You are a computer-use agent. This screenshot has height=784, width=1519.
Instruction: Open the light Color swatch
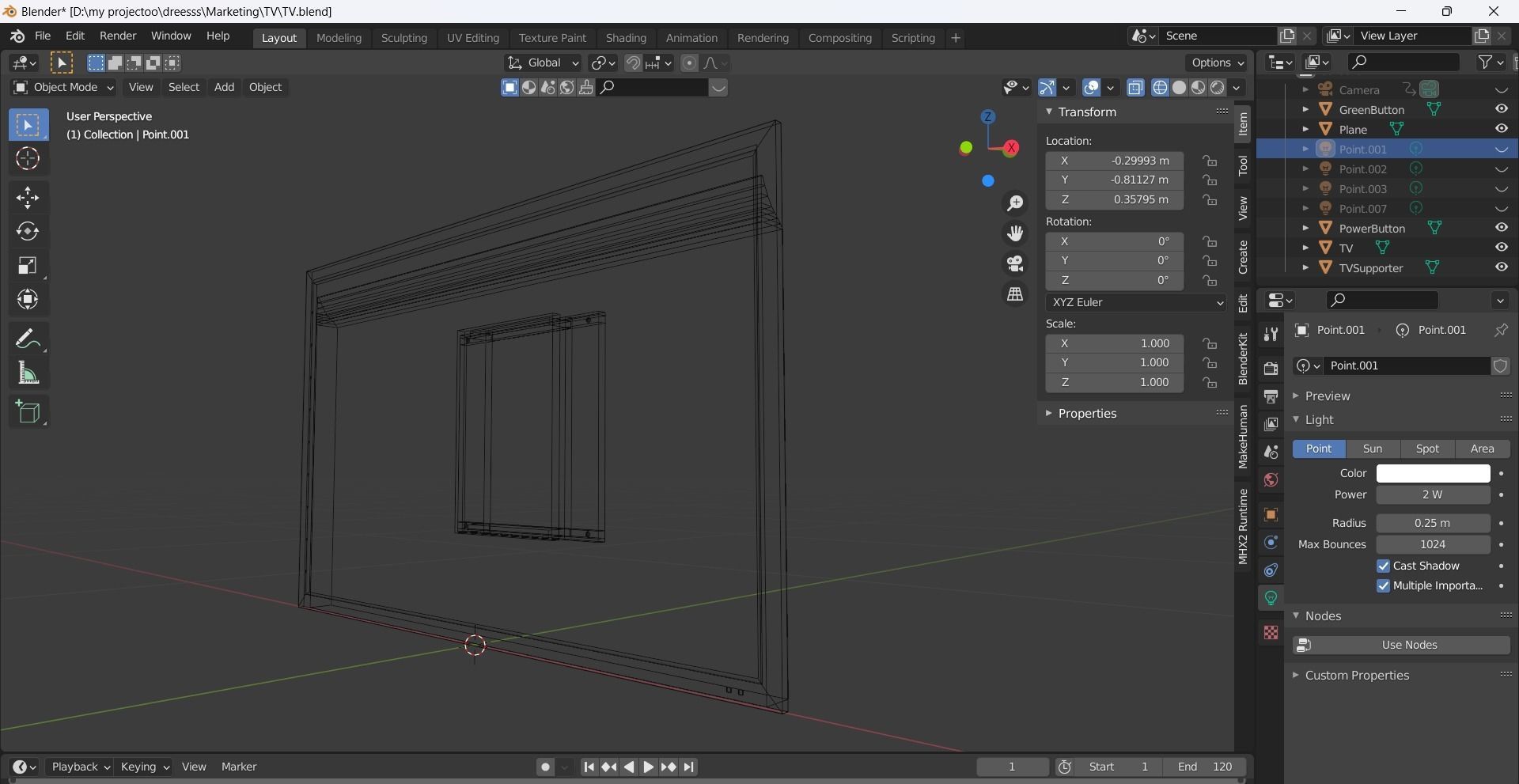(x=1433, y=473)
